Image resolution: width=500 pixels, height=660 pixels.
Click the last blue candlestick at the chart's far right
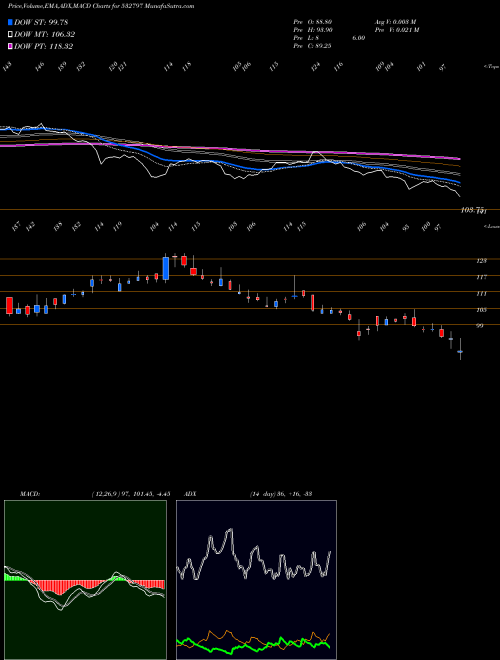coord(460,351)
